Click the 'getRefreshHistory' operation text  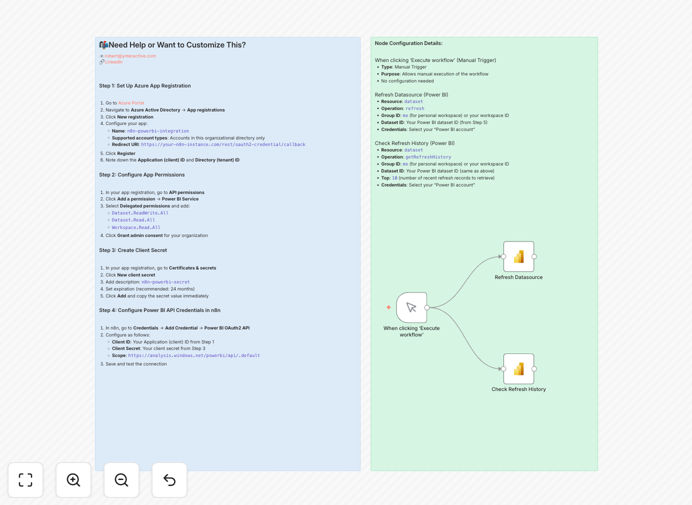(428, 157)
